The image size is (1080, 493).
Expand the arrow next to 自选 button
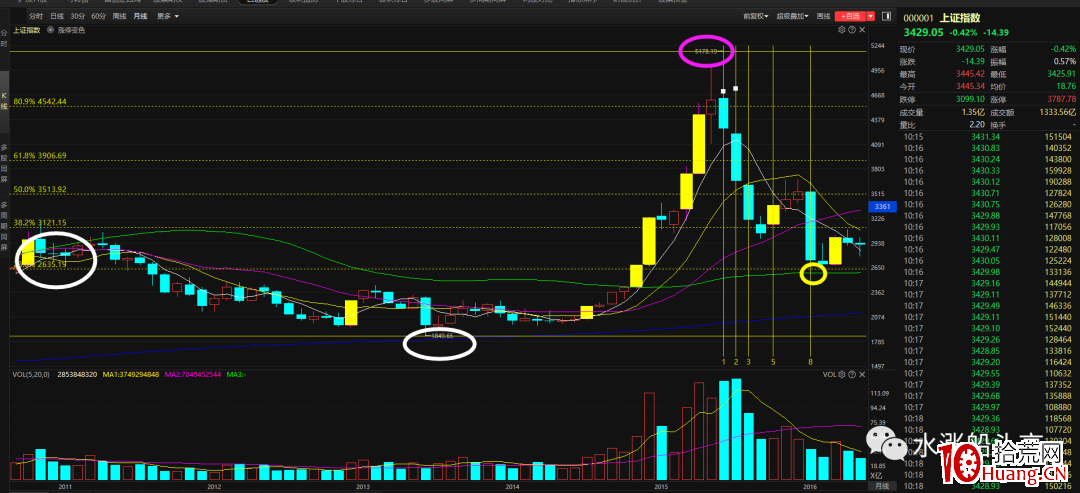pyautogui.click(x=872, y=17)
